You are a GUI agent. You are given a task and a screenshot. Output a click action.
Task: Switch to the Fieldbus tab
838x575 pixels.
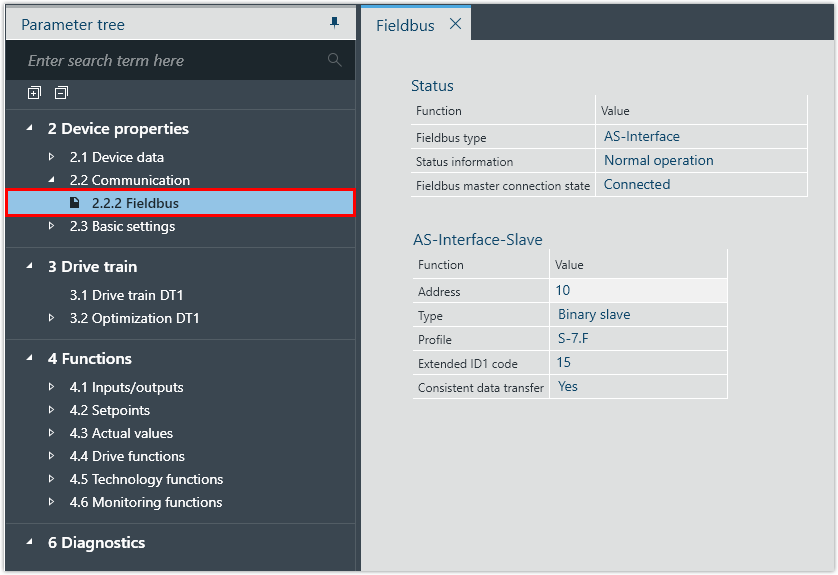(x=405, y=25)
